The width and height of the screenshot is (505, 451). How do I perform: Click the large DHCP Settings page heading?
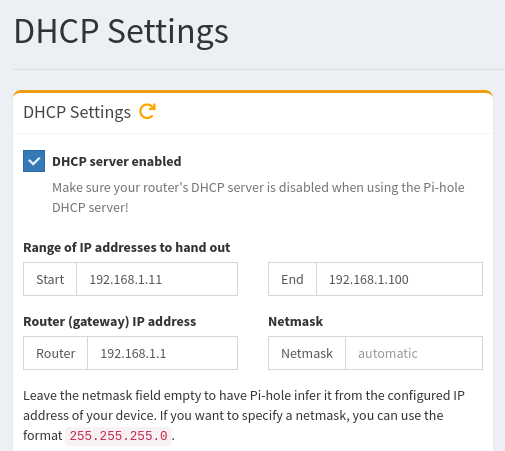coord(121,32)
